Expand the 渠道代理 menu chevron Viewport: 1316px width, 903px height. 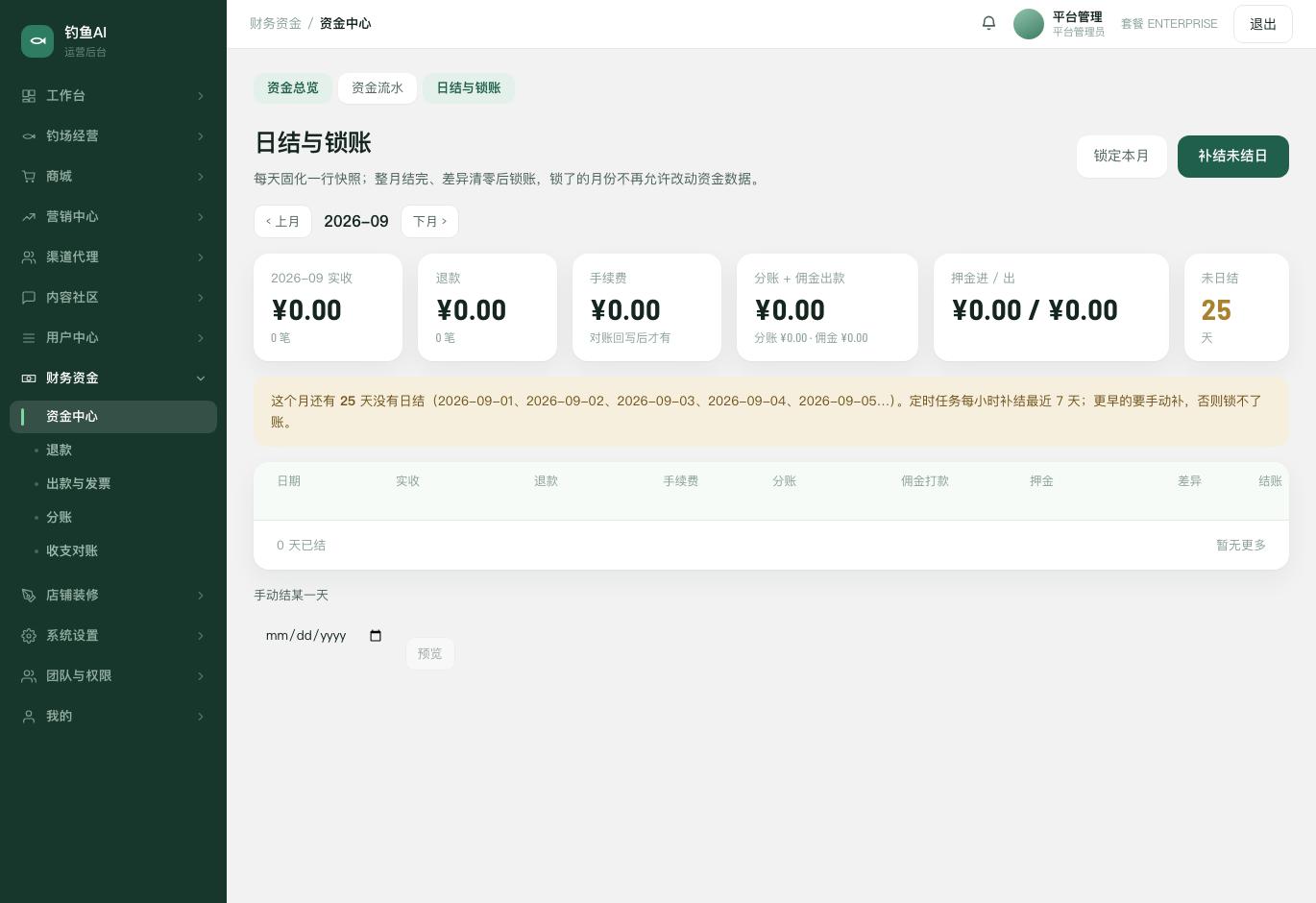click(x=201, y=257)
